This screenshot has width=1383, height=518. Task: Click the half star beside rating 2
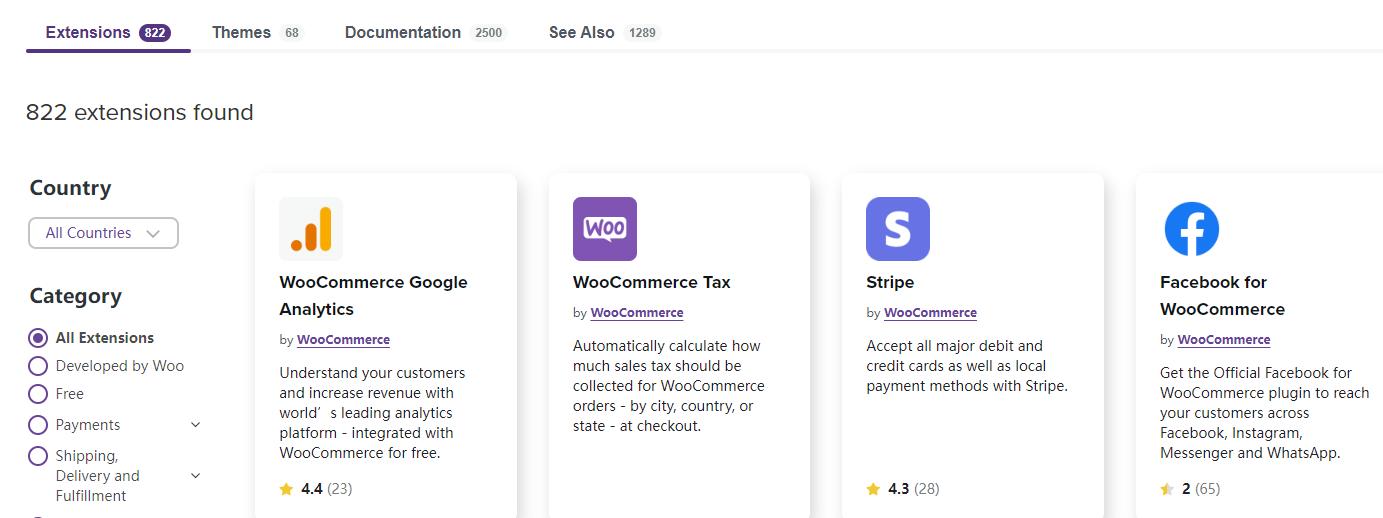(x=1167, y=489)
